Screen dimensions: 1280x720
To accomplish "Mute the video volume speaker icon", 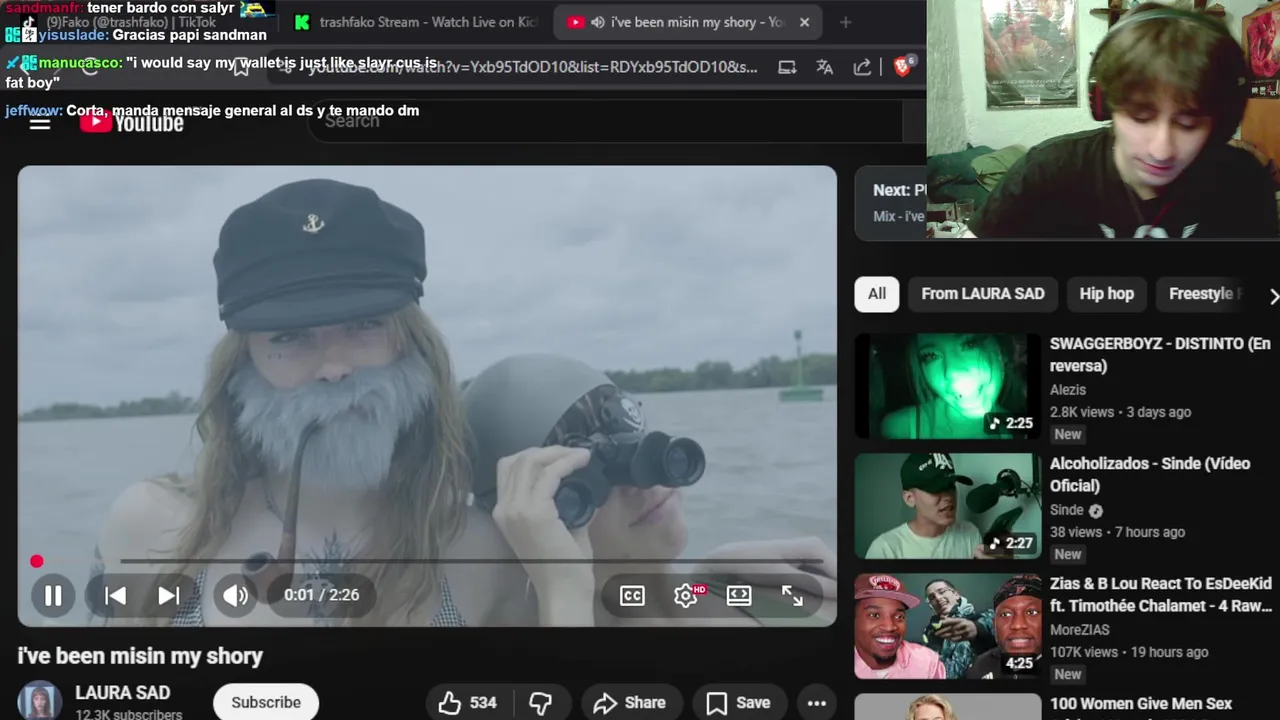I will click(235, 596).
